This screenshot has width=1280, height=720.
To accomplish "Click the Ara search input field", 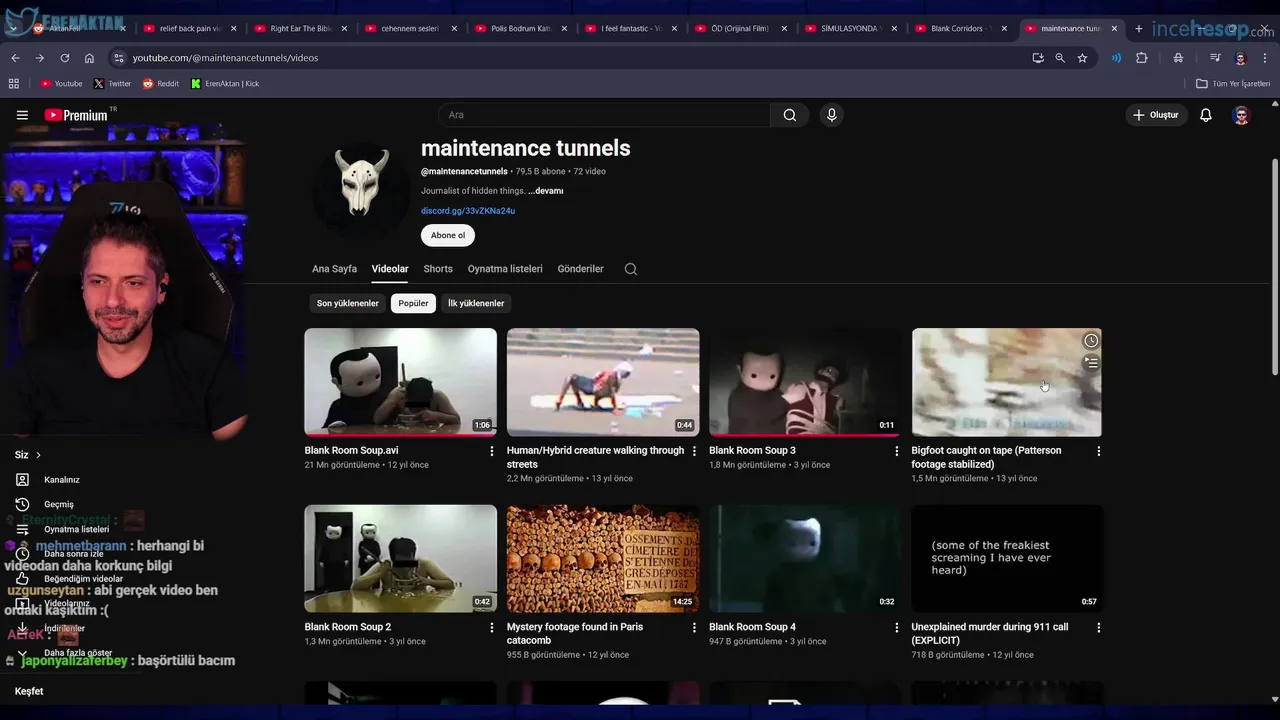I will pos(605,115).
